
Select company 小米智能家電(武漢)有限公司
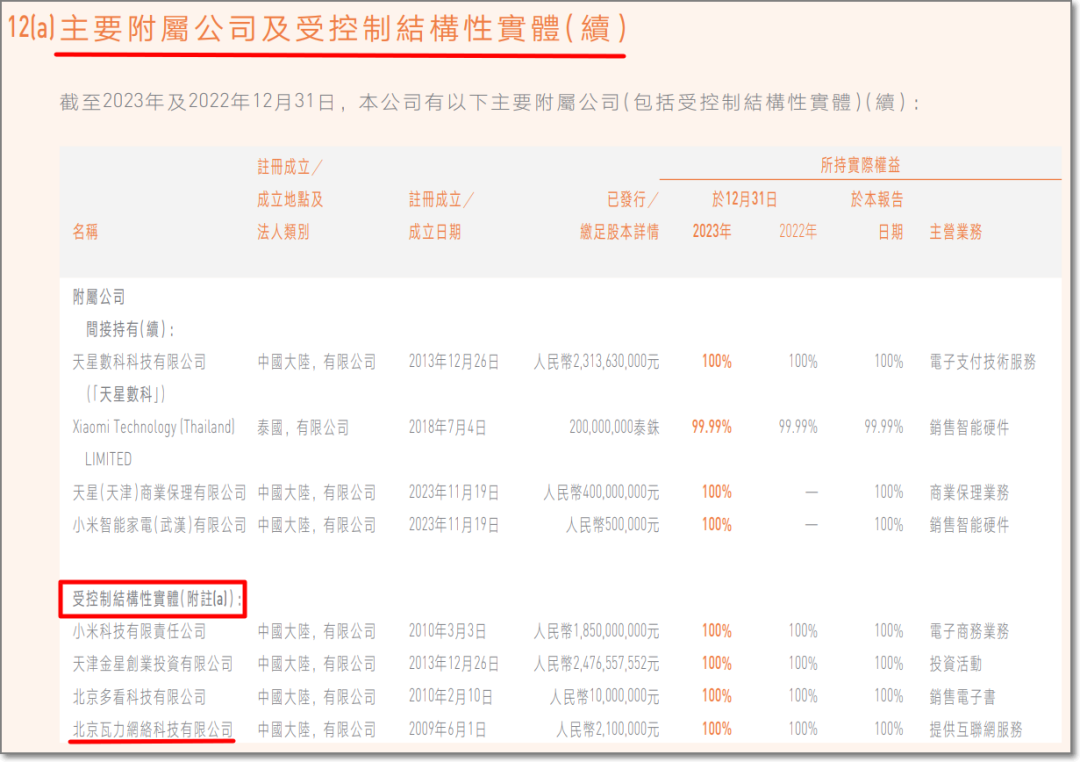[x=159, y=525]
